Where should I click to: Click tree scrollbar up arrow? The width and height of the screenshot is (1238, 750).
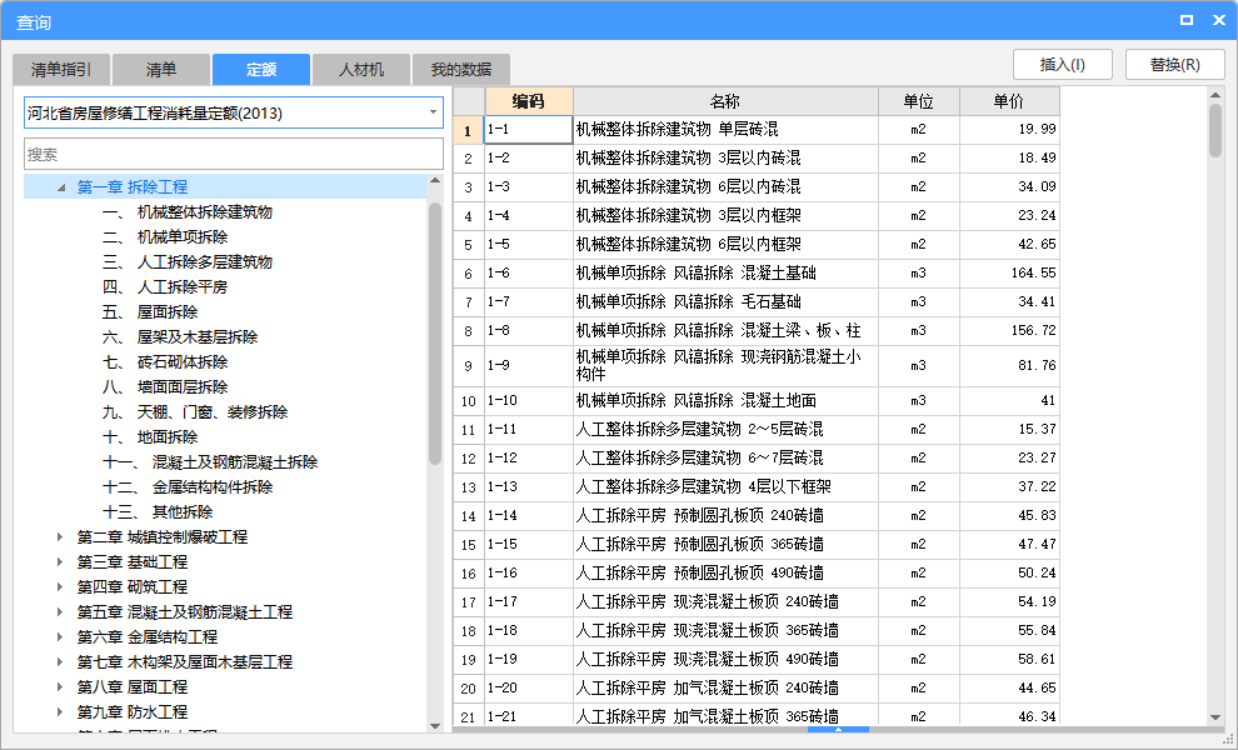tap(435, 181)
